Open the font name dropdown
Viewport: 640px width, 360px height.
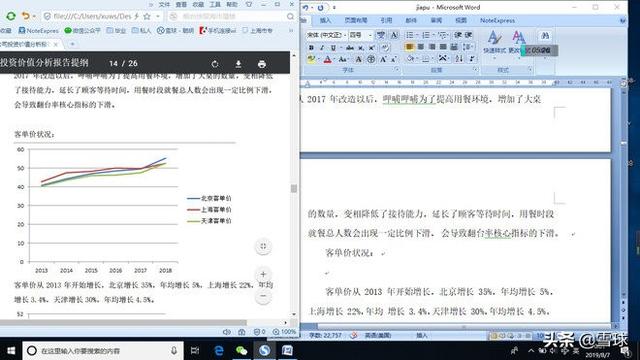(345, 36)
